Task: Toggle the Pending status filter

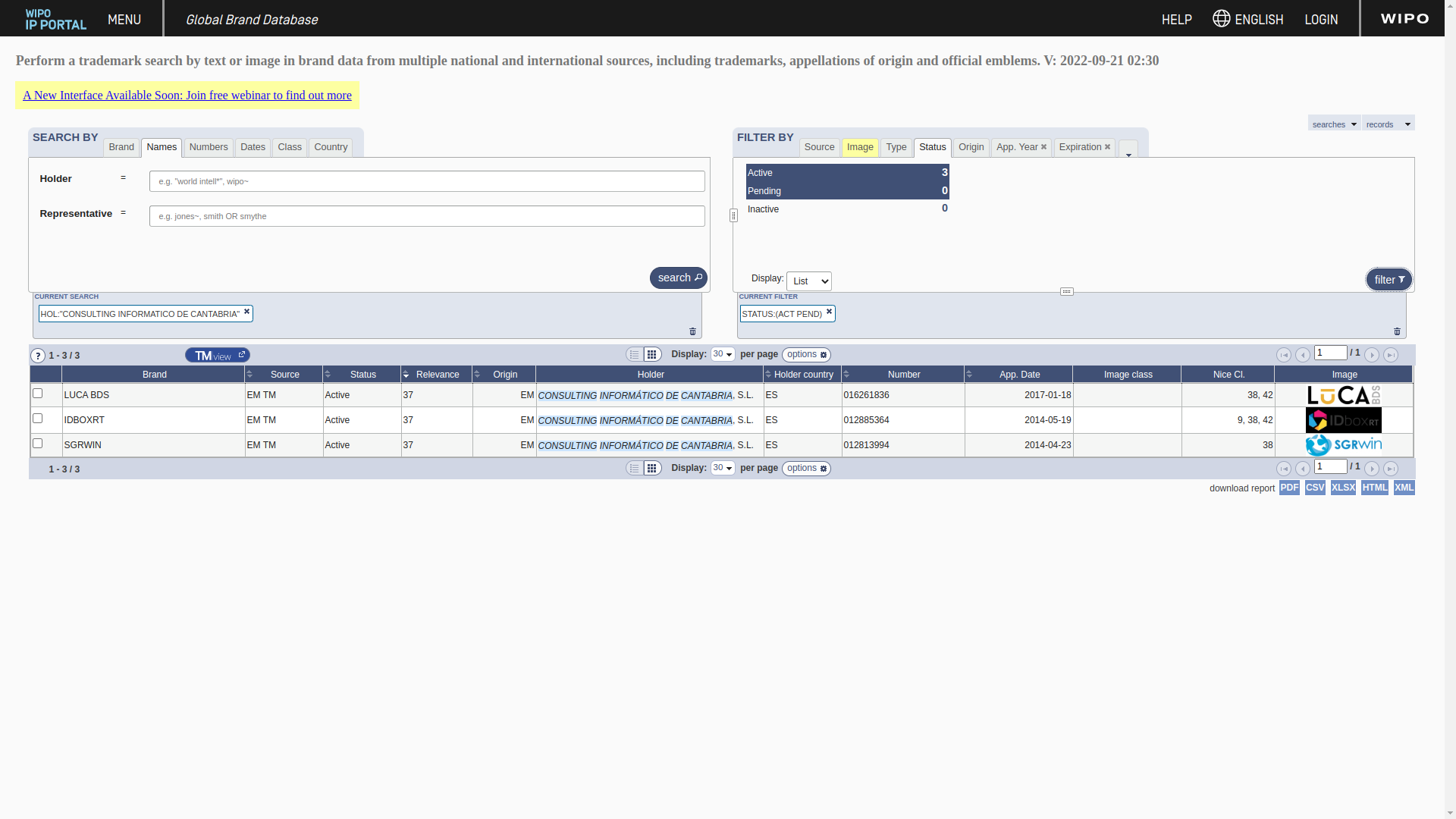Action: pos(847,191)
